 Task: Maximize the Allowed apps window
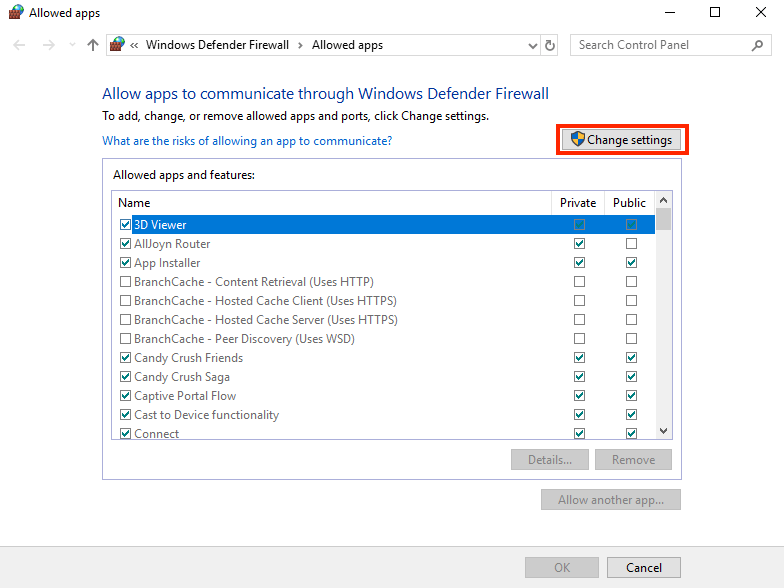tap(715, 12)
